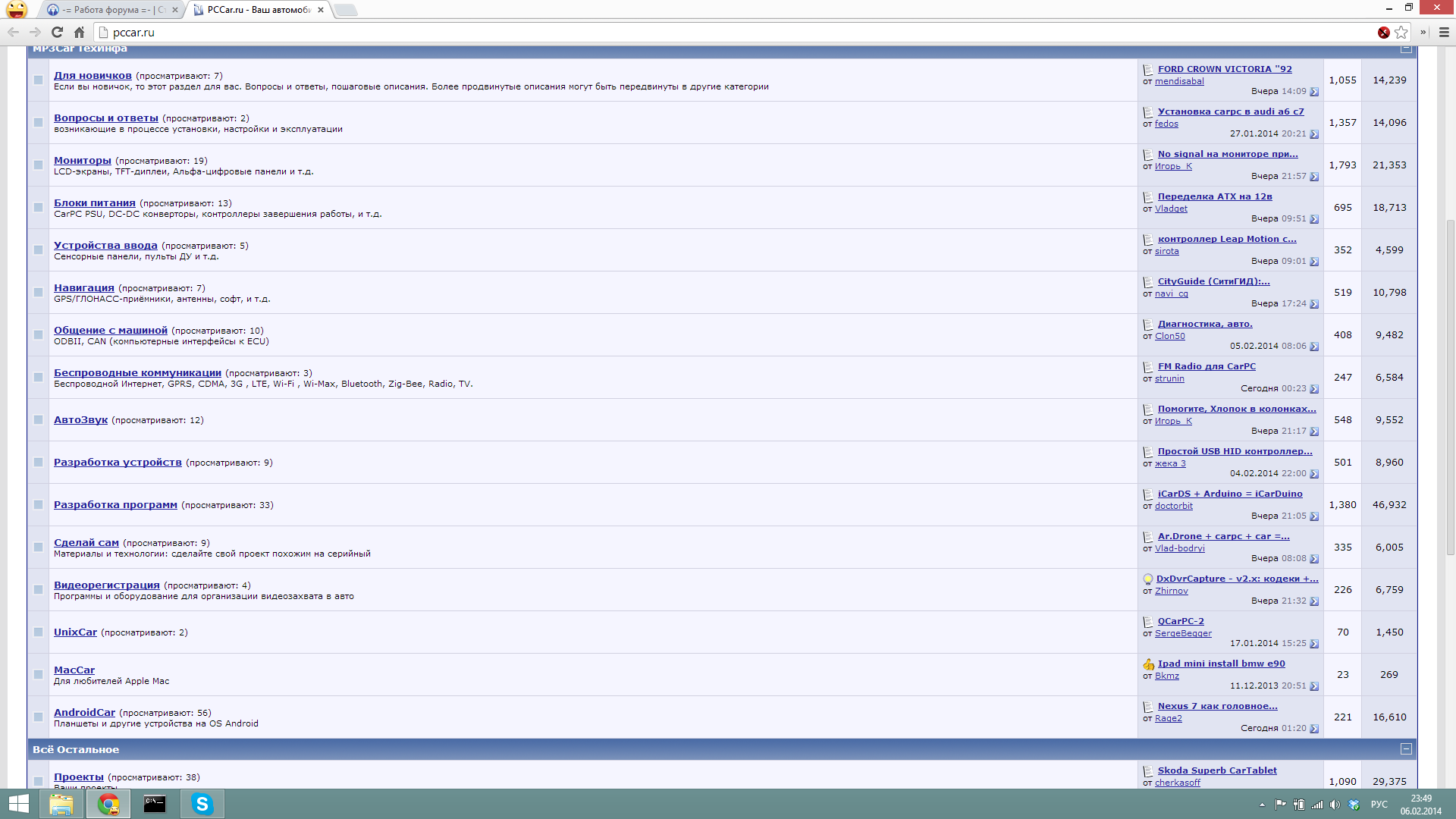
Task: Collapse the MP3Car Техинфа category section
Action: 1406,49
